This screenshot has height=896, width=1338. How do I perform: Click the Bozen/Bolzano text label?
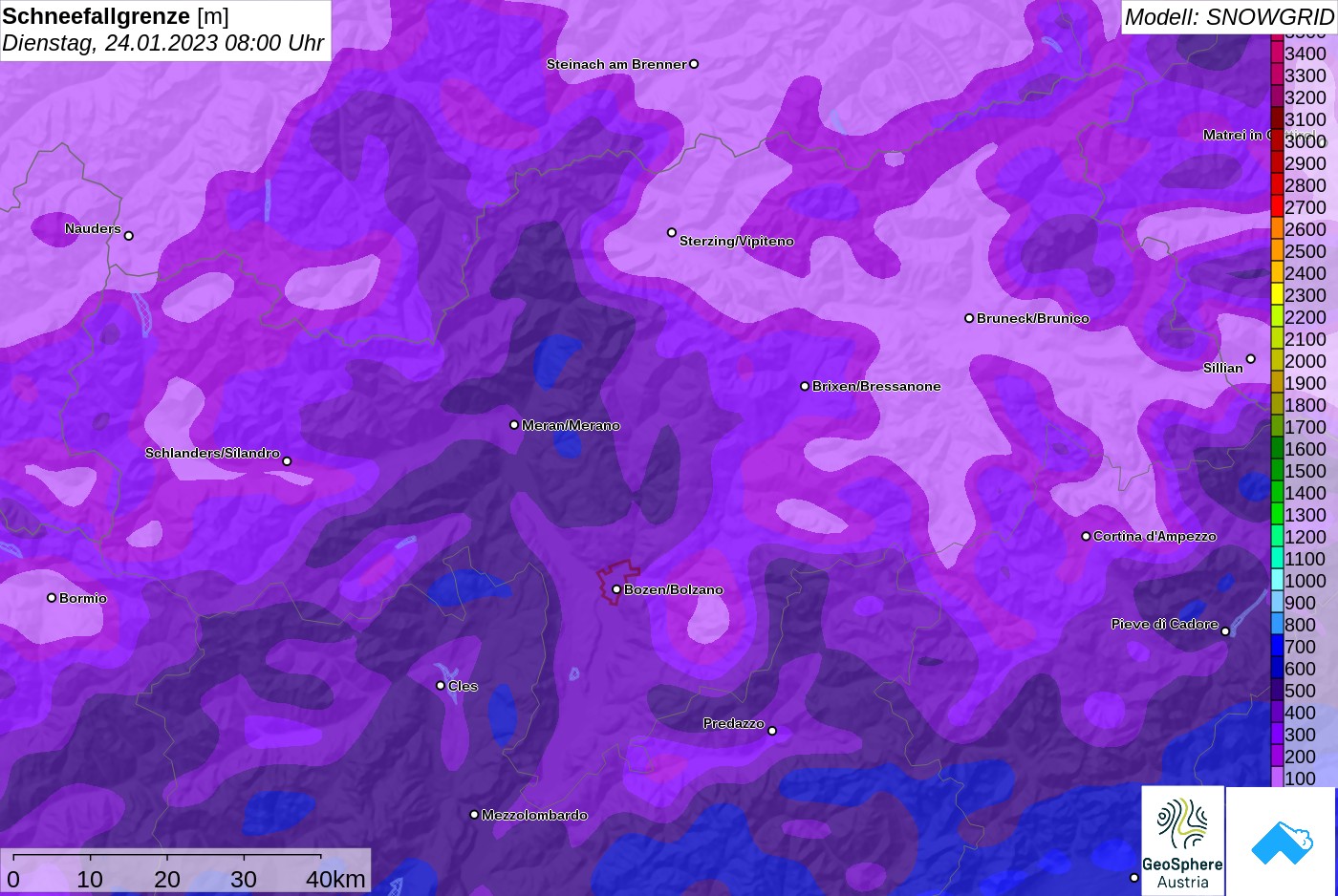tap(674, 589)
